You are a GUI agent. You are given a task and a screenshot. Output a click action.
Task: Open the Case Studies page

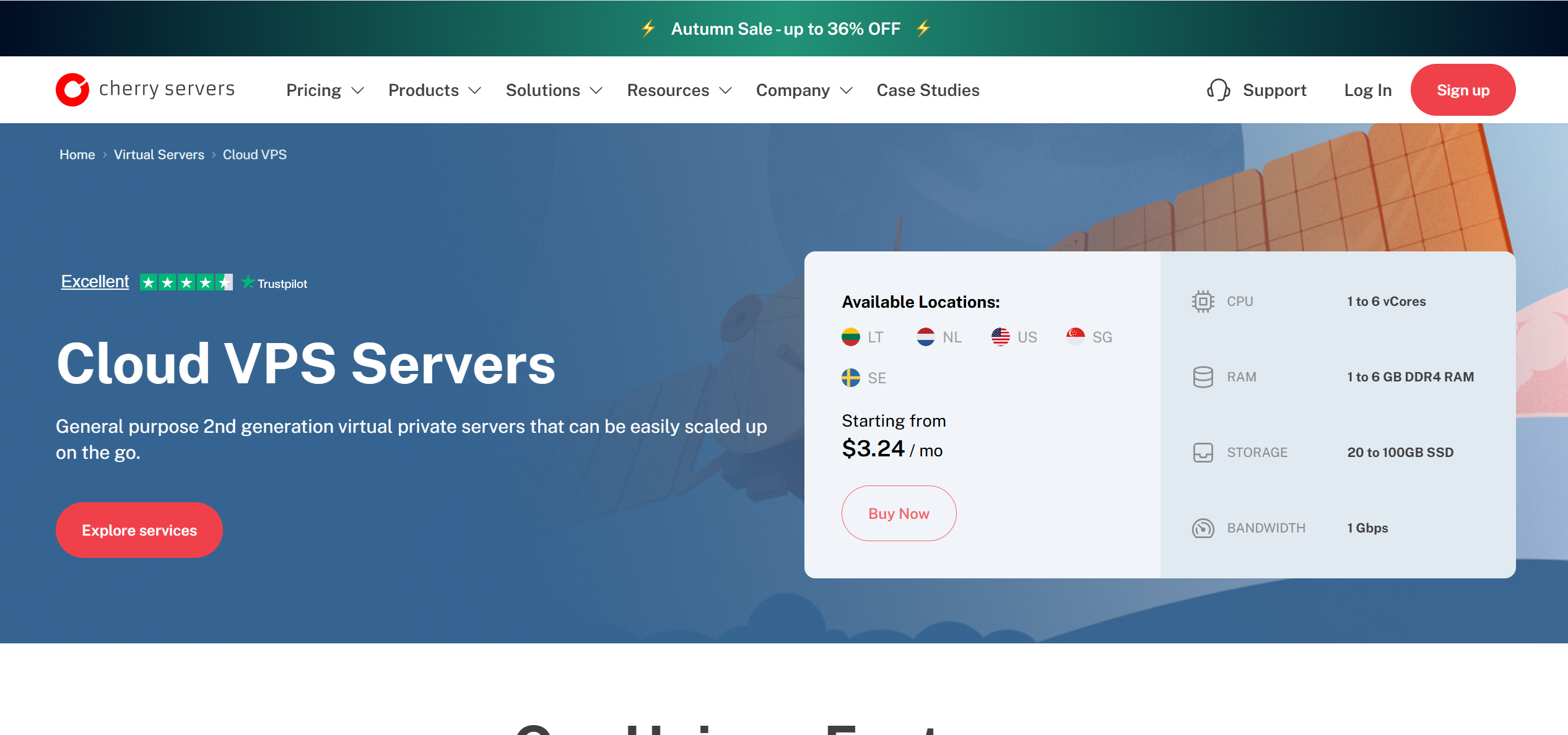tap(927, 90)
